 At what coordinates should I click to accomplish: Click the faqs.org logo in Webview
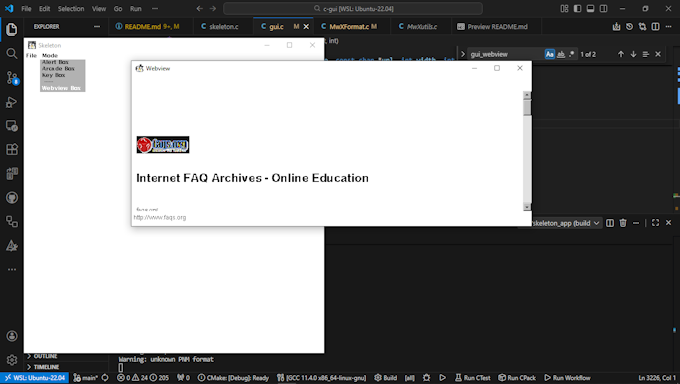point(163,144)
